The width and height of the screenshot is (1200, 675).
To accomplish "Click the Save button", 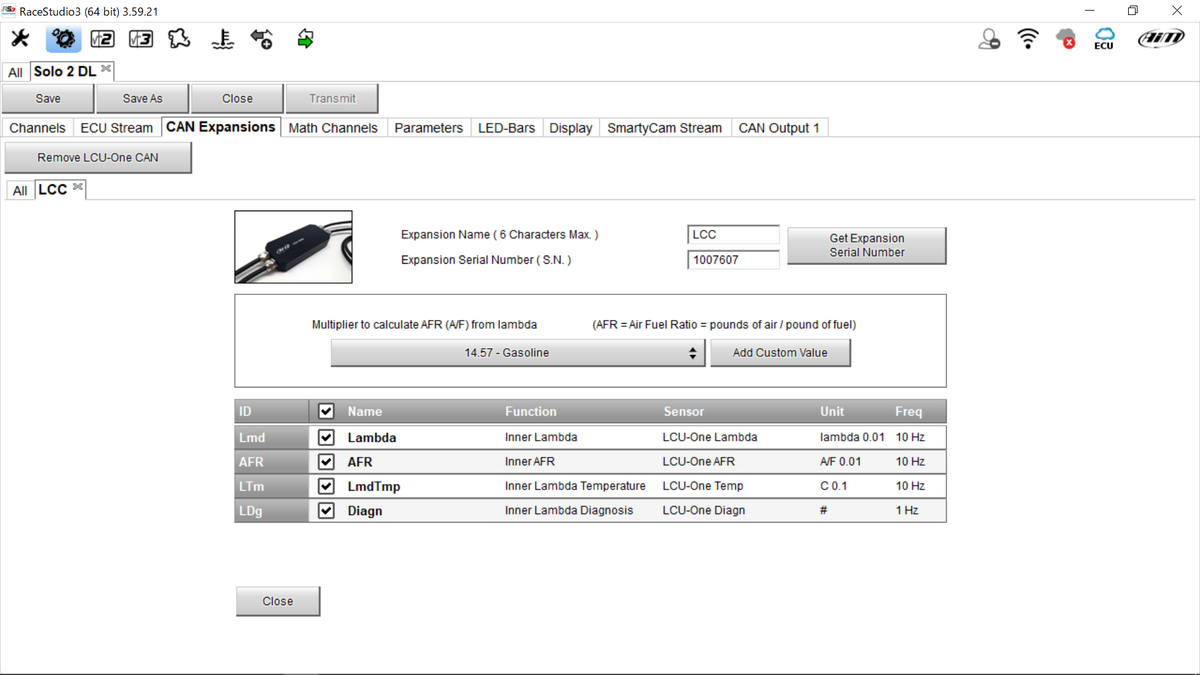I will coord(48,98).
